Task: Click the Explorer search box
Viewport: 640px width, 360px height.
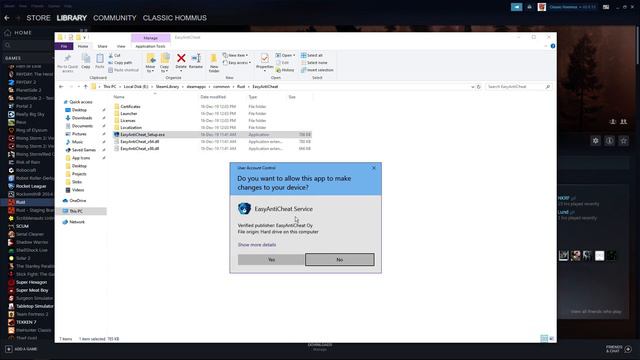Action: pyautogui.click(x=518, y=87)
